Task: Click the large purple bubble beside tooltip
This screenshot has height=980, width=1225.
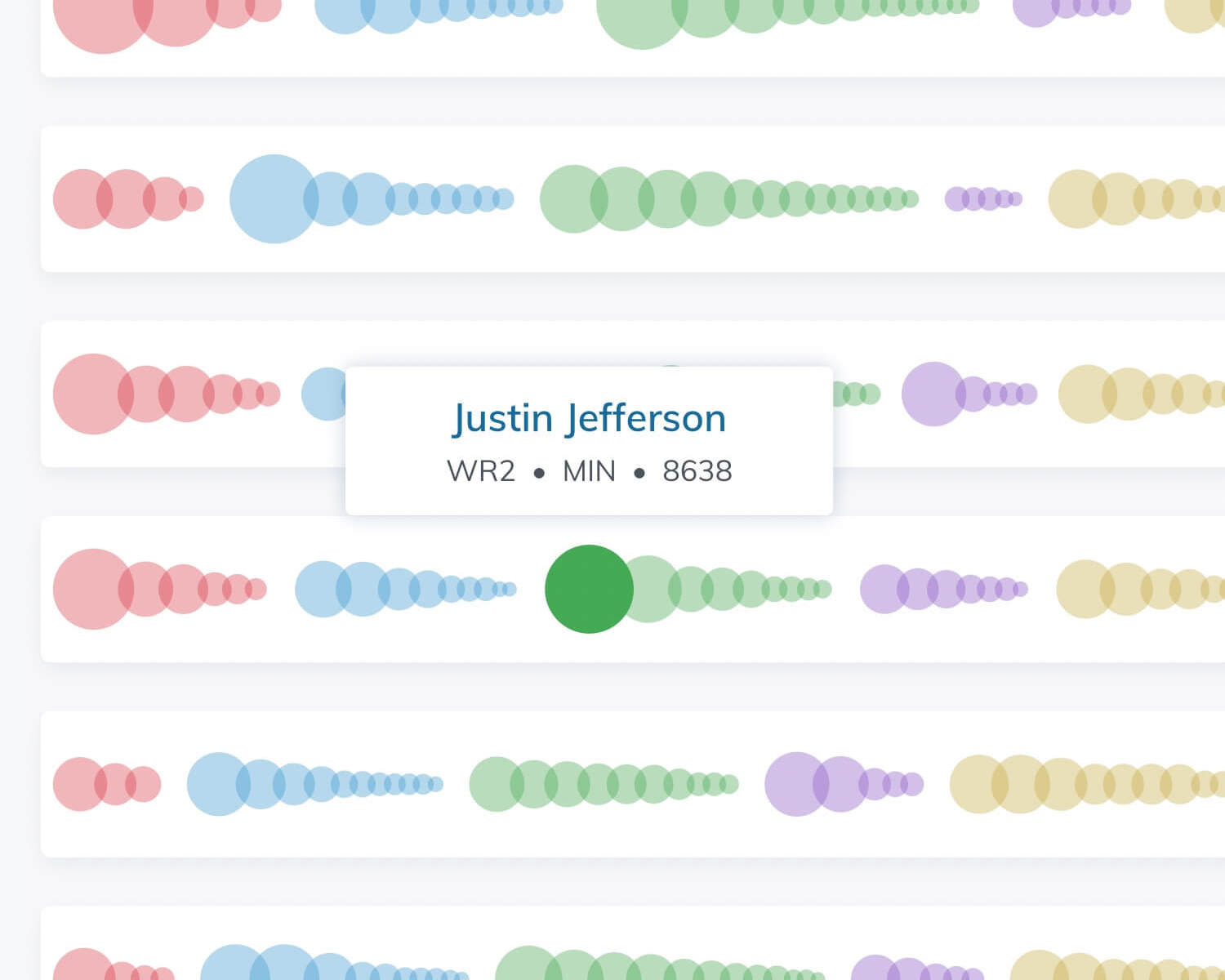Action: click(933, 394)
